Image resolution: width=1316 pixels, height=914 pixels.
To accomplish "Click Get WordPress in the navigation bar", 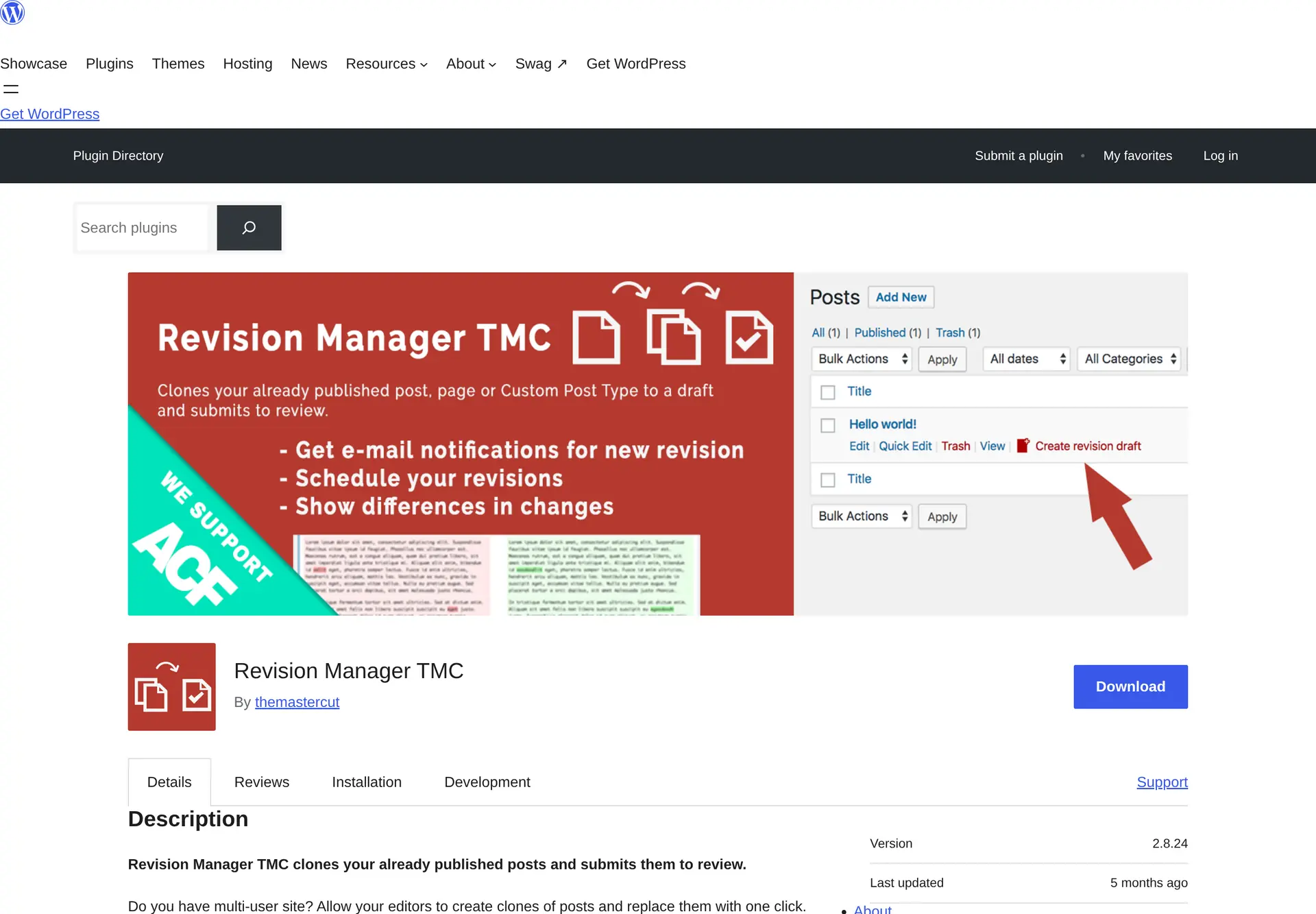I will pos(636,64).
